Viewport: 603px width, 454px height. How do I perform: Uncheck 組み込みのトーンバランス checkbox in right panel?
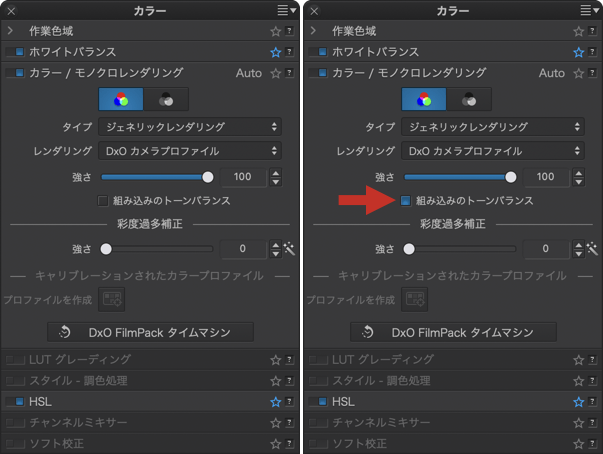point(406,201)
